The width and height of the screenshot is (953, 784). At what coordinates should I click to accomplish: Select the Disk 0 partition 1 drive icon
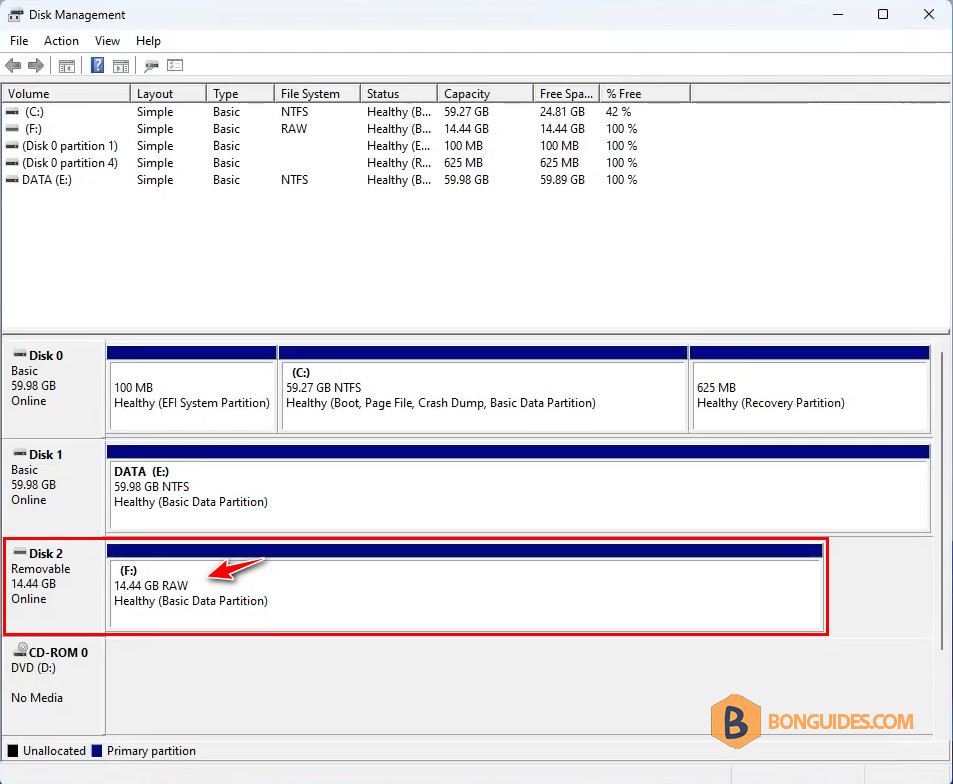[12, 146]
